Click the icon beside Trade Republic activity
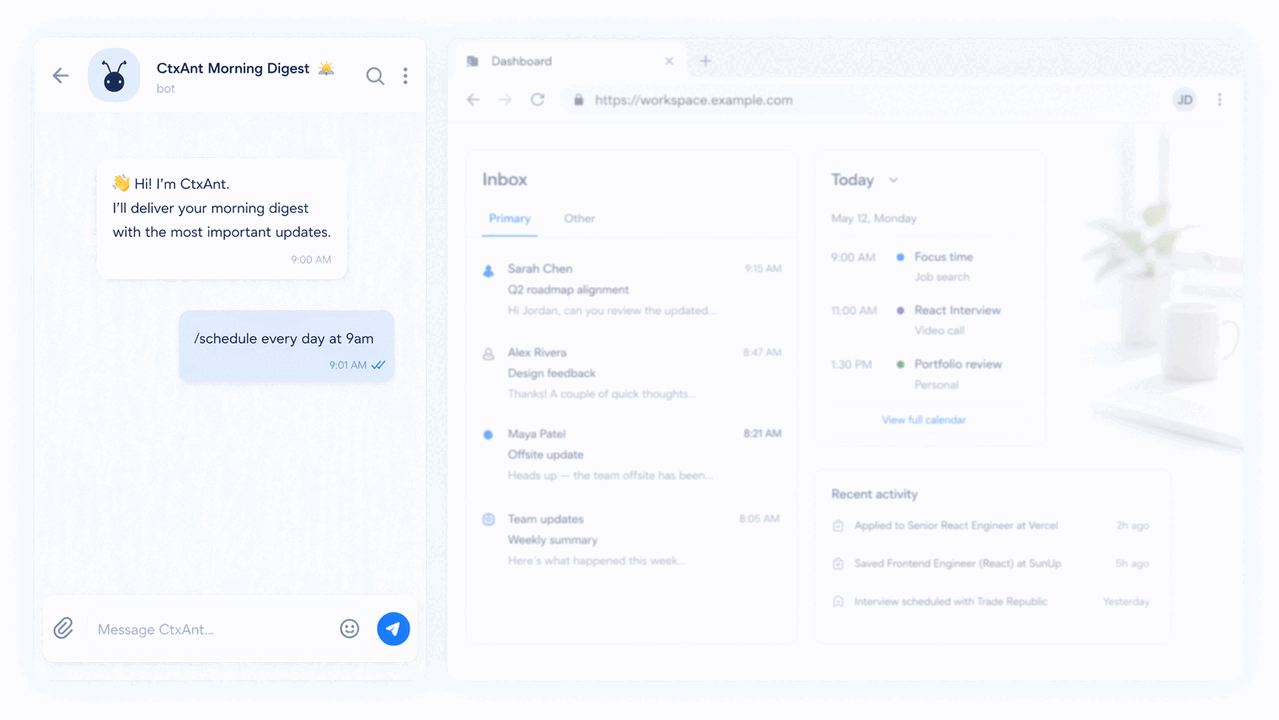1279x720 pixels. (x=838, y=602)
